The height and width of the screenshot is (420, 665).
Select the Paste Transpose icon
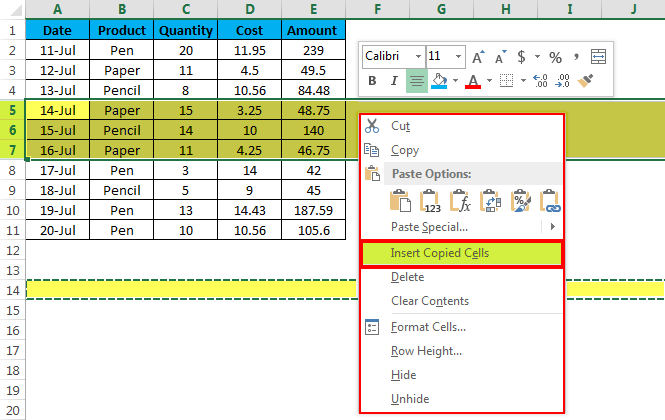[x=491, y=201]
